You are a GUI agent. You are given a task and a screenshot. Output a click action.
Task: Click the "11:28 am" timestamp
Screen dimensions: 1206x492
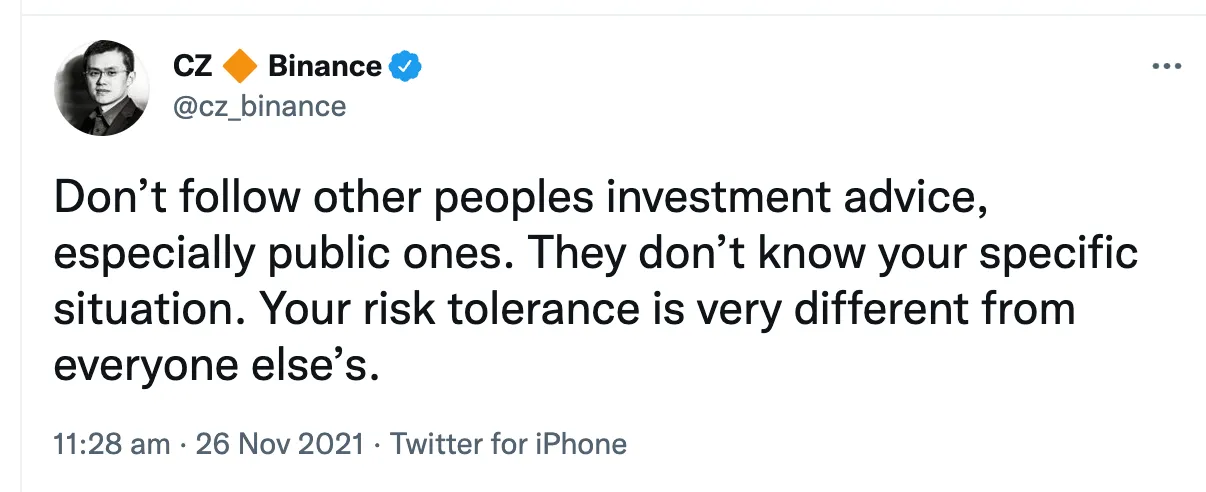111,444
